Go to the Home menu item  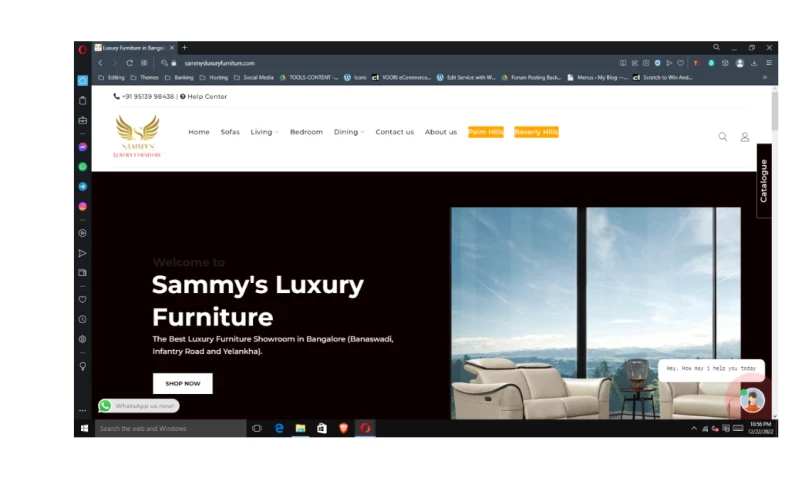point(199,132)
